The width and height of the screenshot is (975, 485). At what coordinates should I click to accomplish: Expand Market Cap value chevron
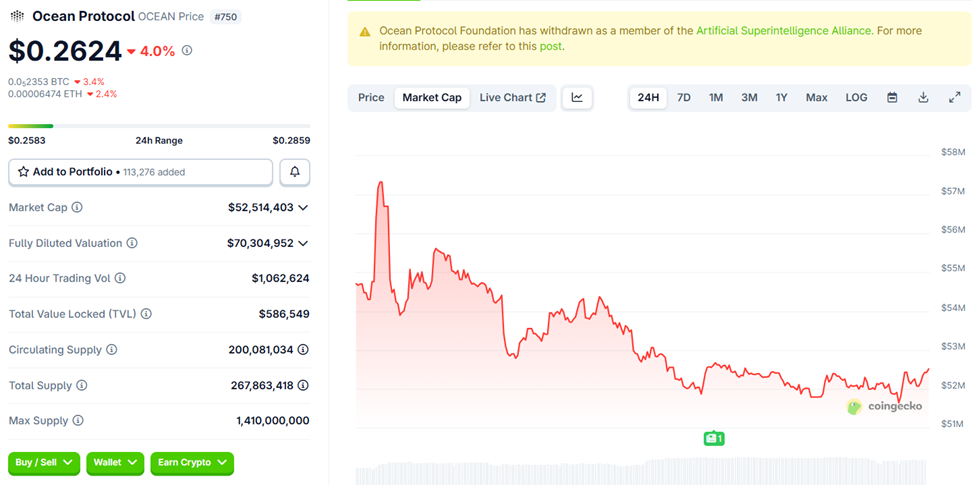[x=303, y=207]
